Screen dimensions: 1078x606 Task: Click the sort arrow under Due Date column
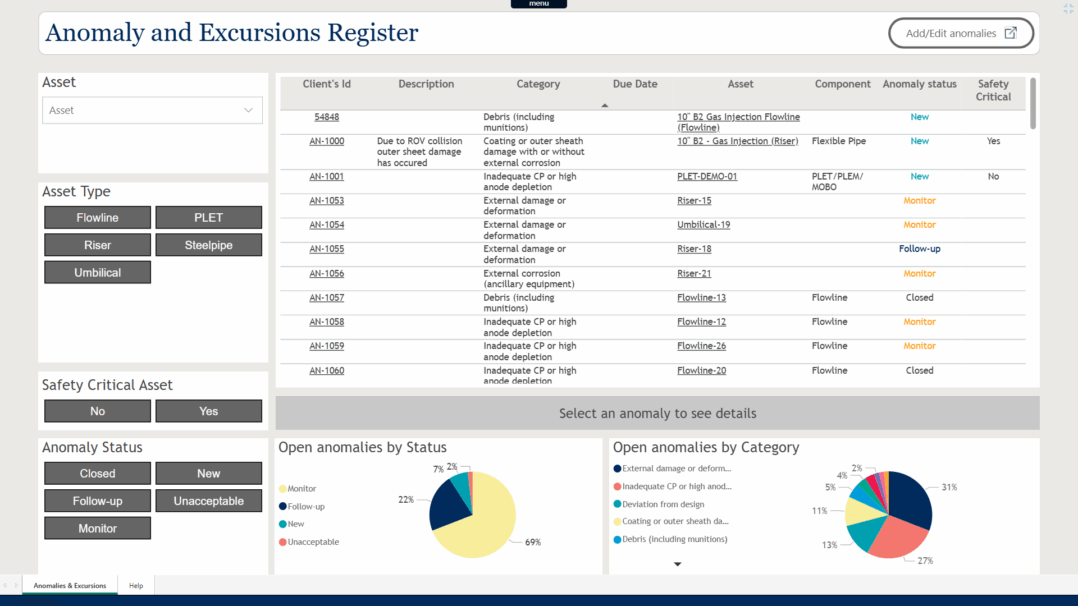[604, 105]
